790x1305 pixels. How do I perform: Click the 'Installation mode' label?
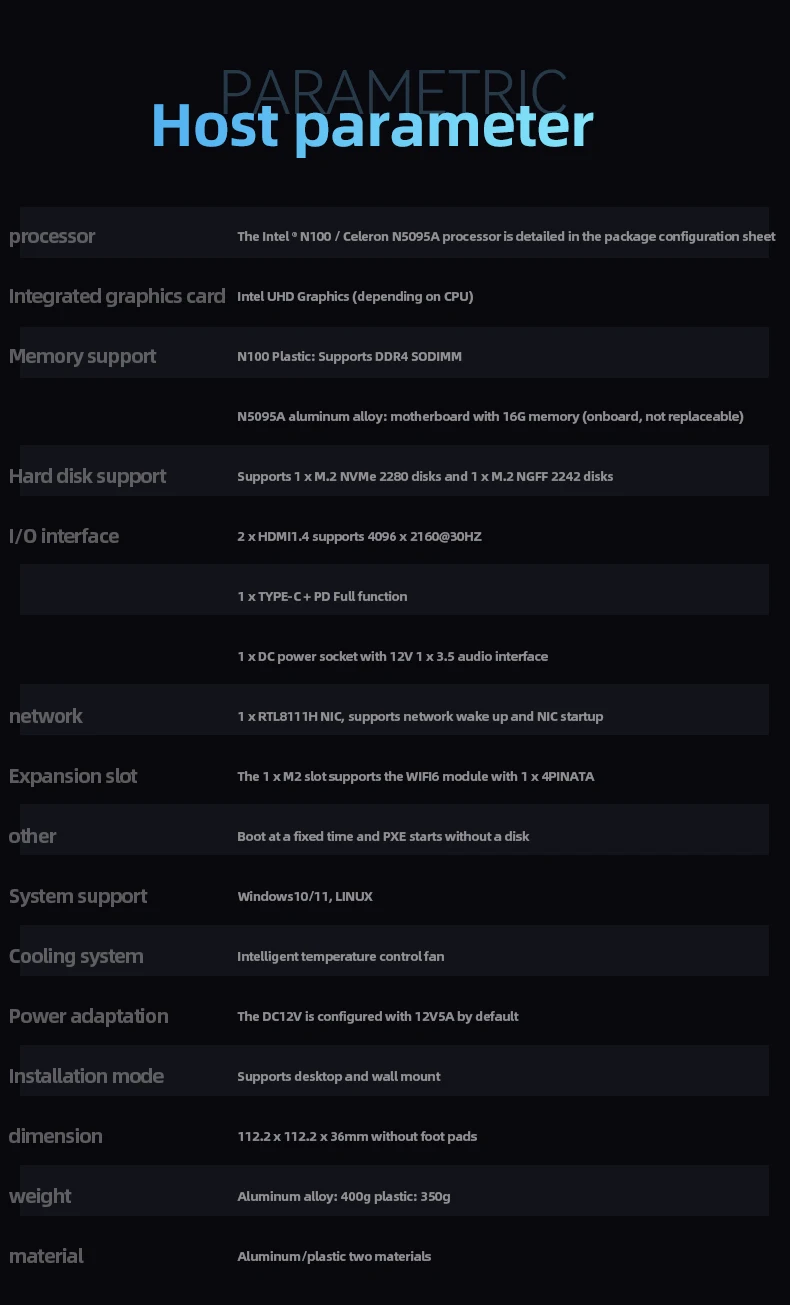point(86,1077)
